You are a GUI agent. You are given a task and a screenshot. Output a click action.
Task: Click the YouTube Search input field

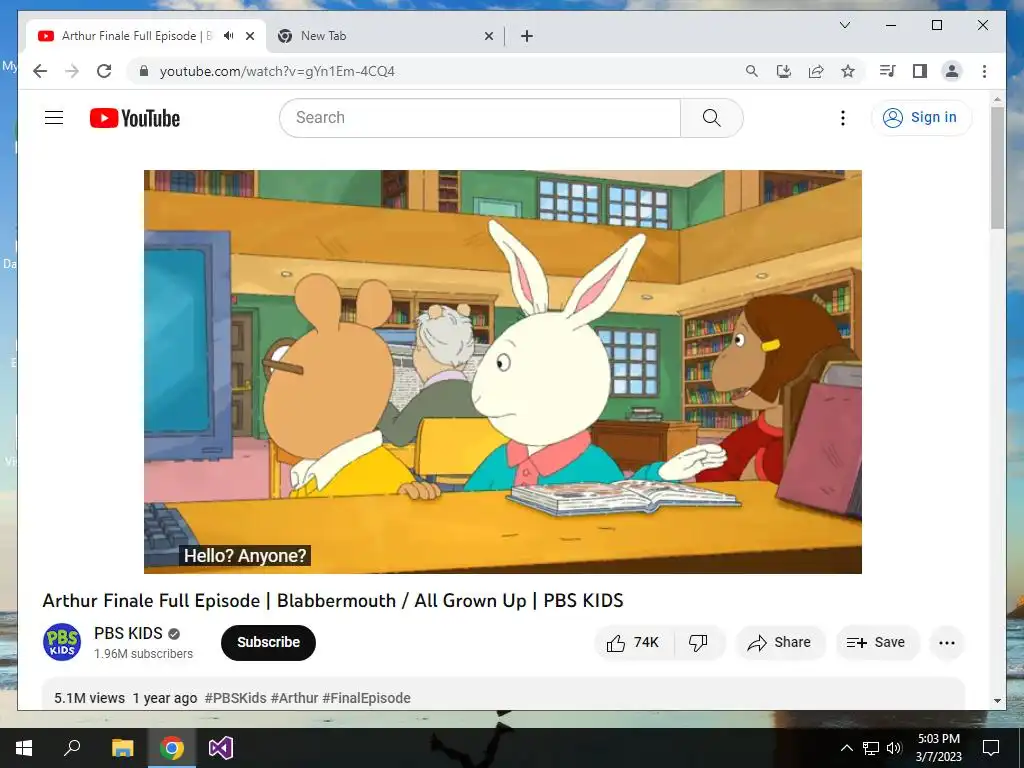[x=480, y=118]
